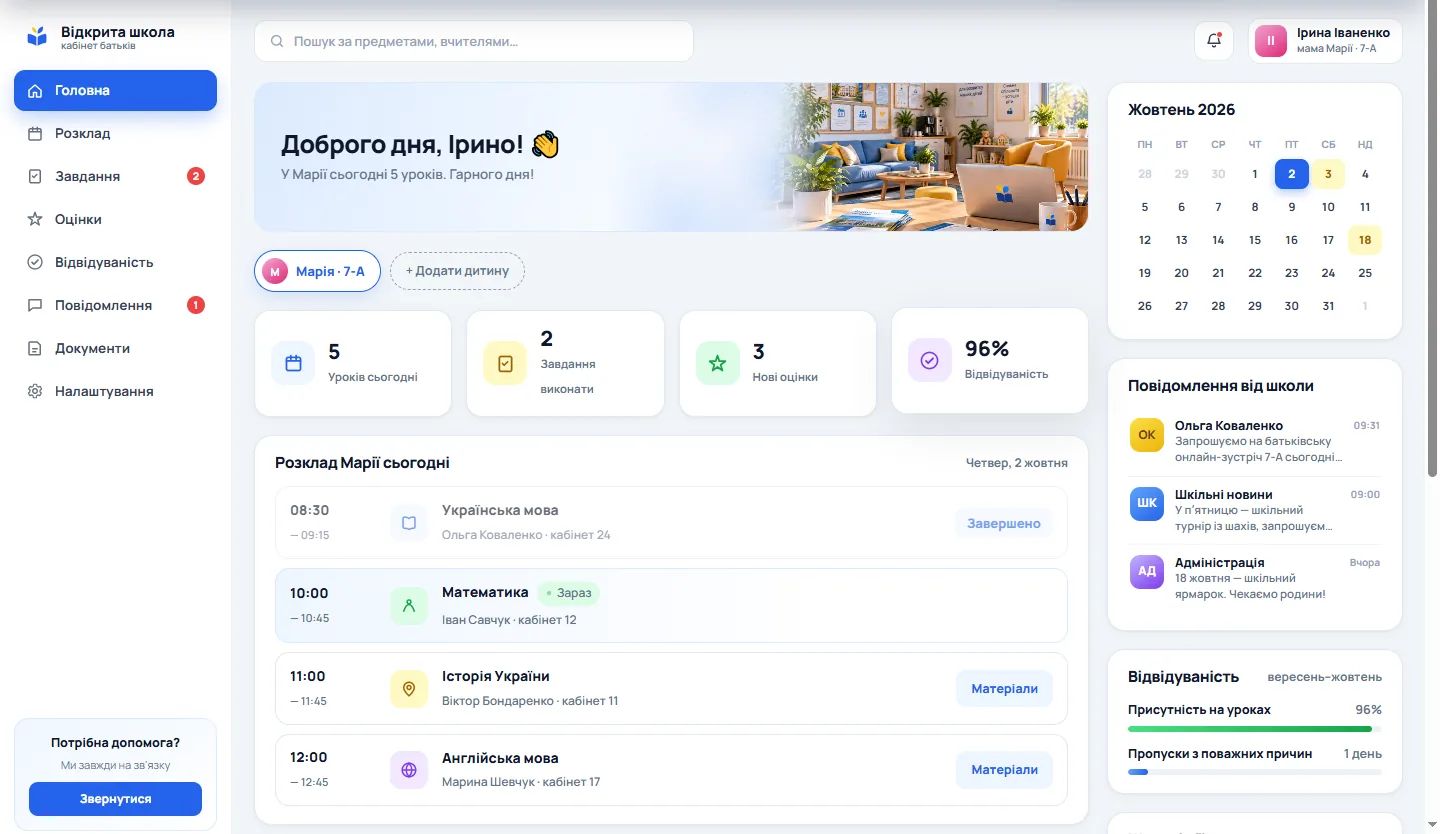Click the Присутність на уроках progress bar
Image resolution: width=1440 pixels, height=834 pixels.
click(1254, 729)
